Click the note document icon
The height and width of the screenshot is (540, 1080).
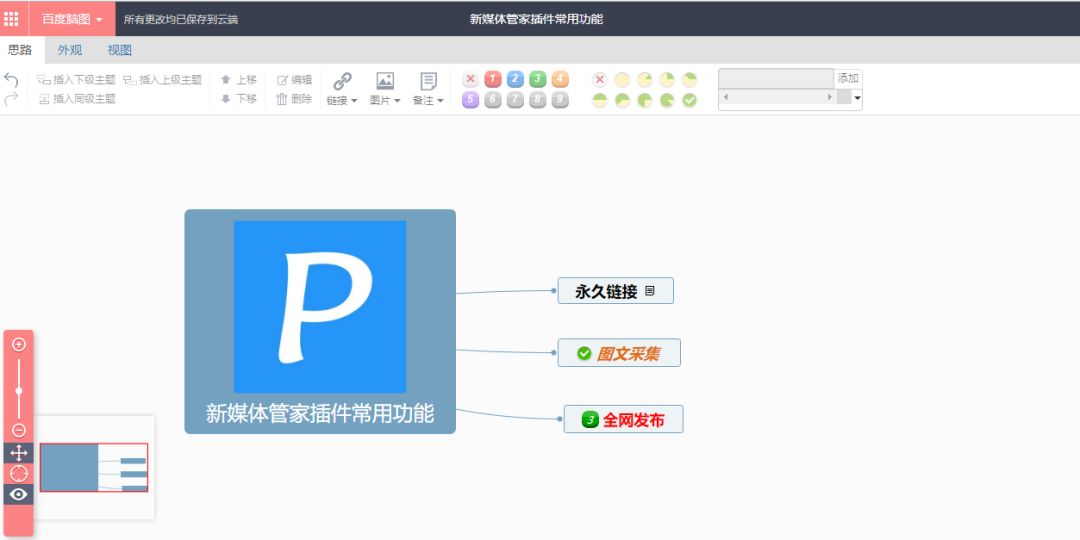428,81
